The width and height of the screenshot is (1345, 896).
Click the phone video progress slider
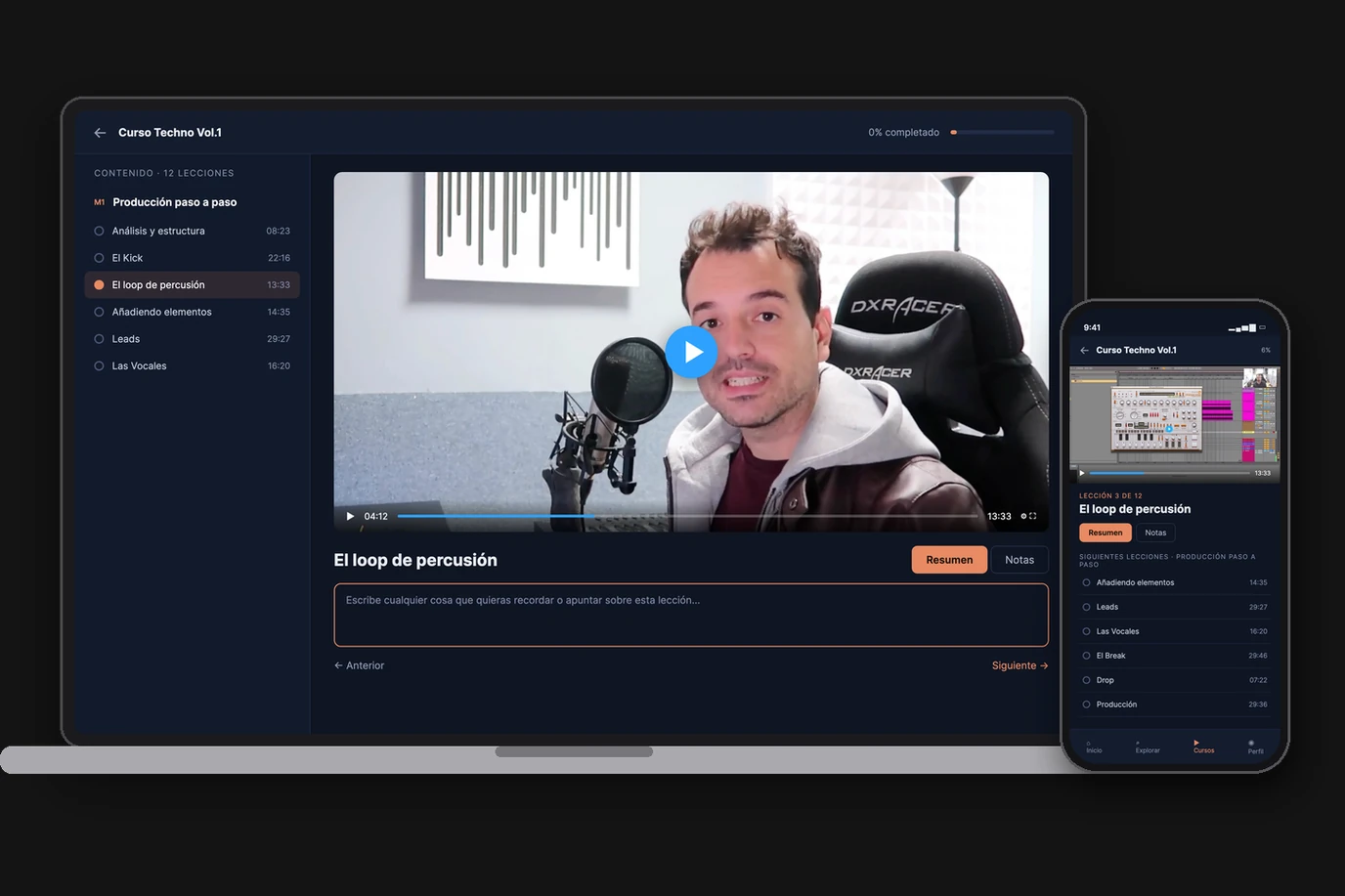pos(1169,473)
